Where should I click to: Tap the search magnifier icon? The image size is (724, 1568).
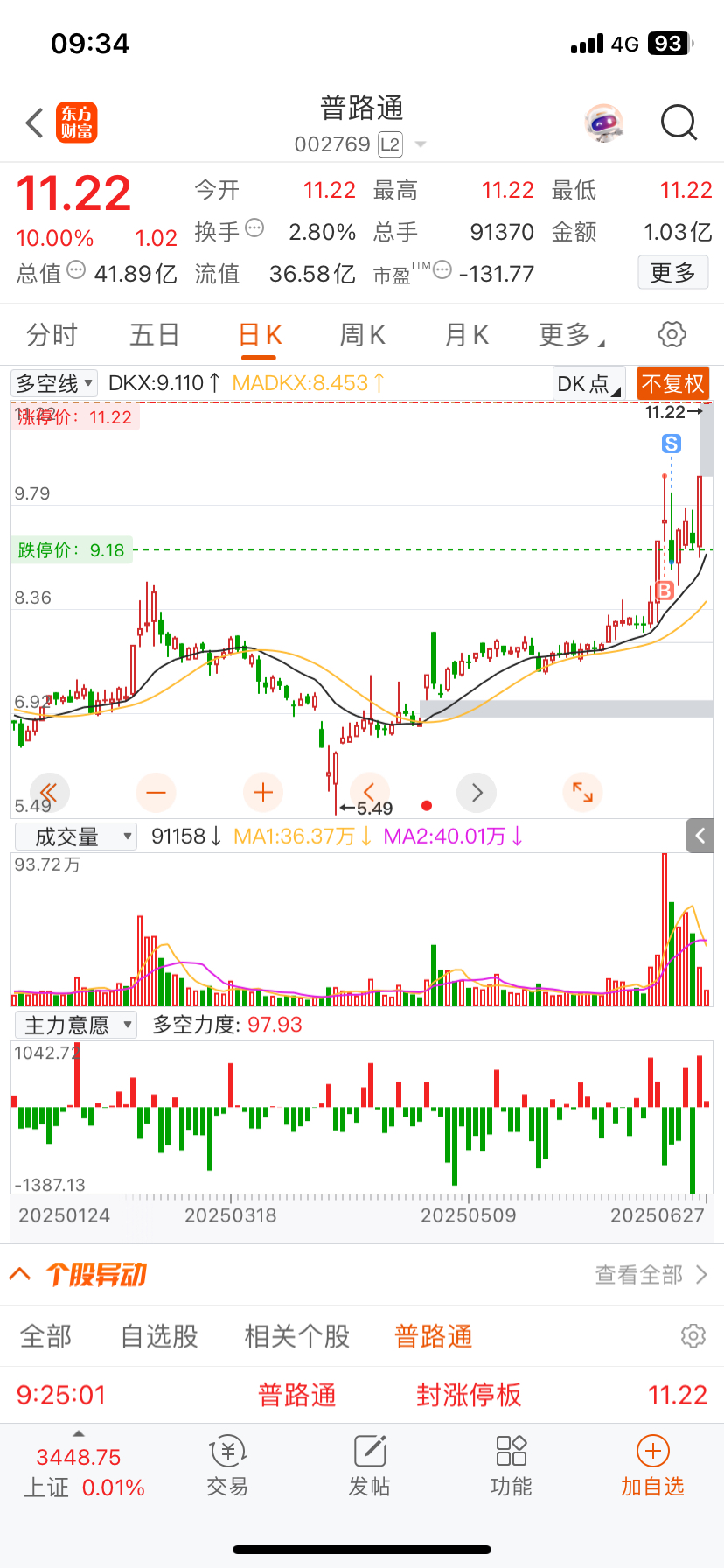pyautogui.click(x=679, y=123)
